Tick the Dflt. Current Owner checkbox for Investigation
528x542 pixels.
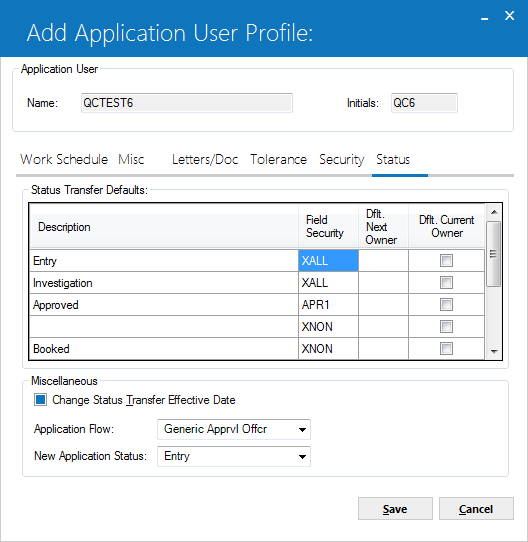point(446,282)
